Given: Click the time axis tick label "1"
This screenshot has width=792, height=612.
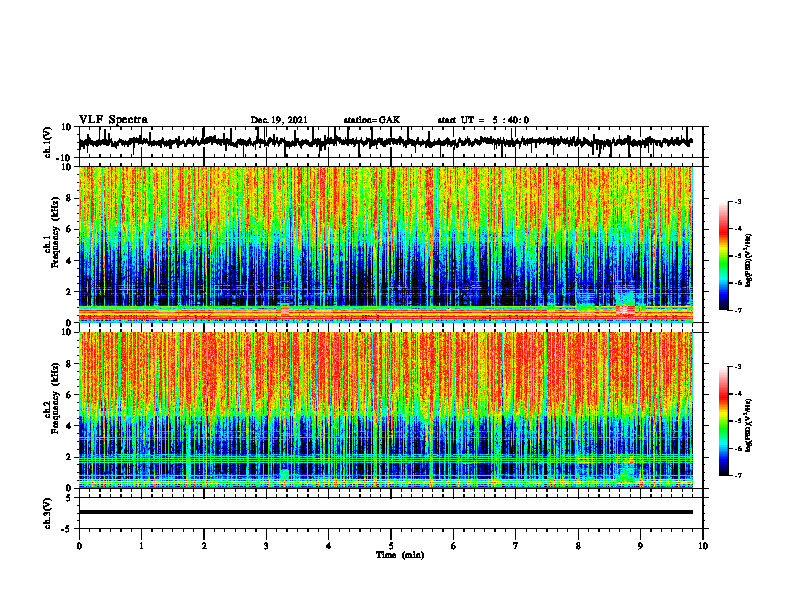Looking at the screenshot, I should [141, 546].
